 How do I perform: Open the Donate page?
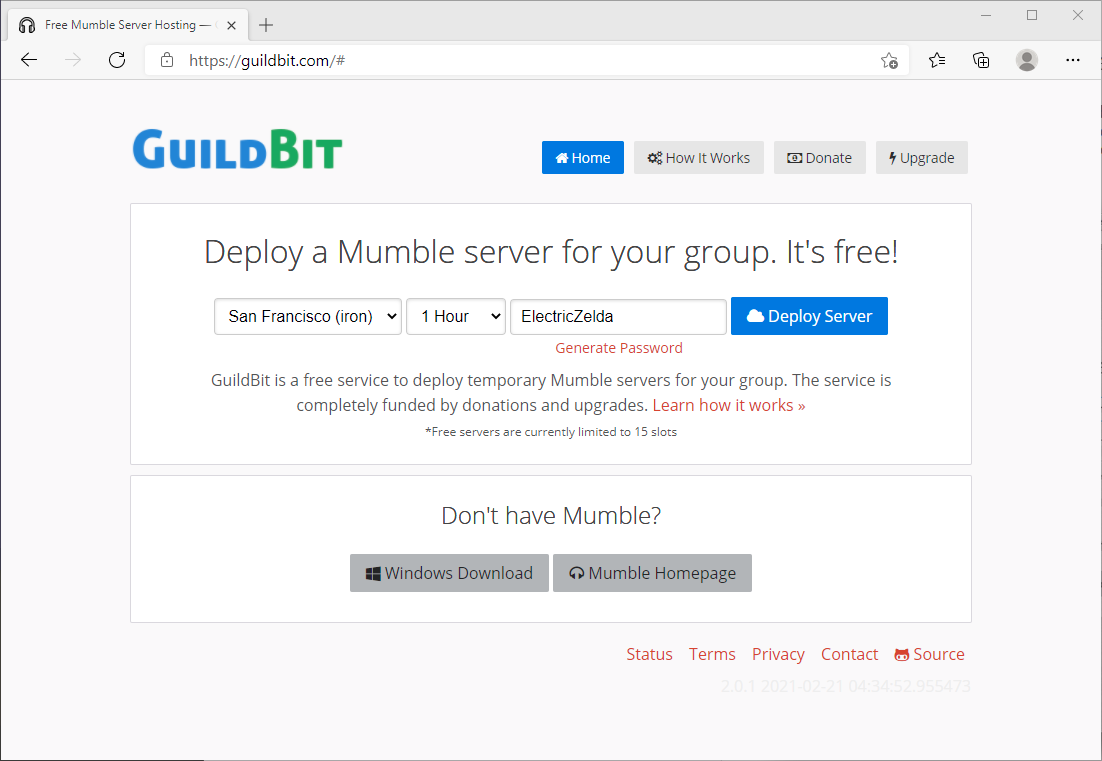(819, 157)
